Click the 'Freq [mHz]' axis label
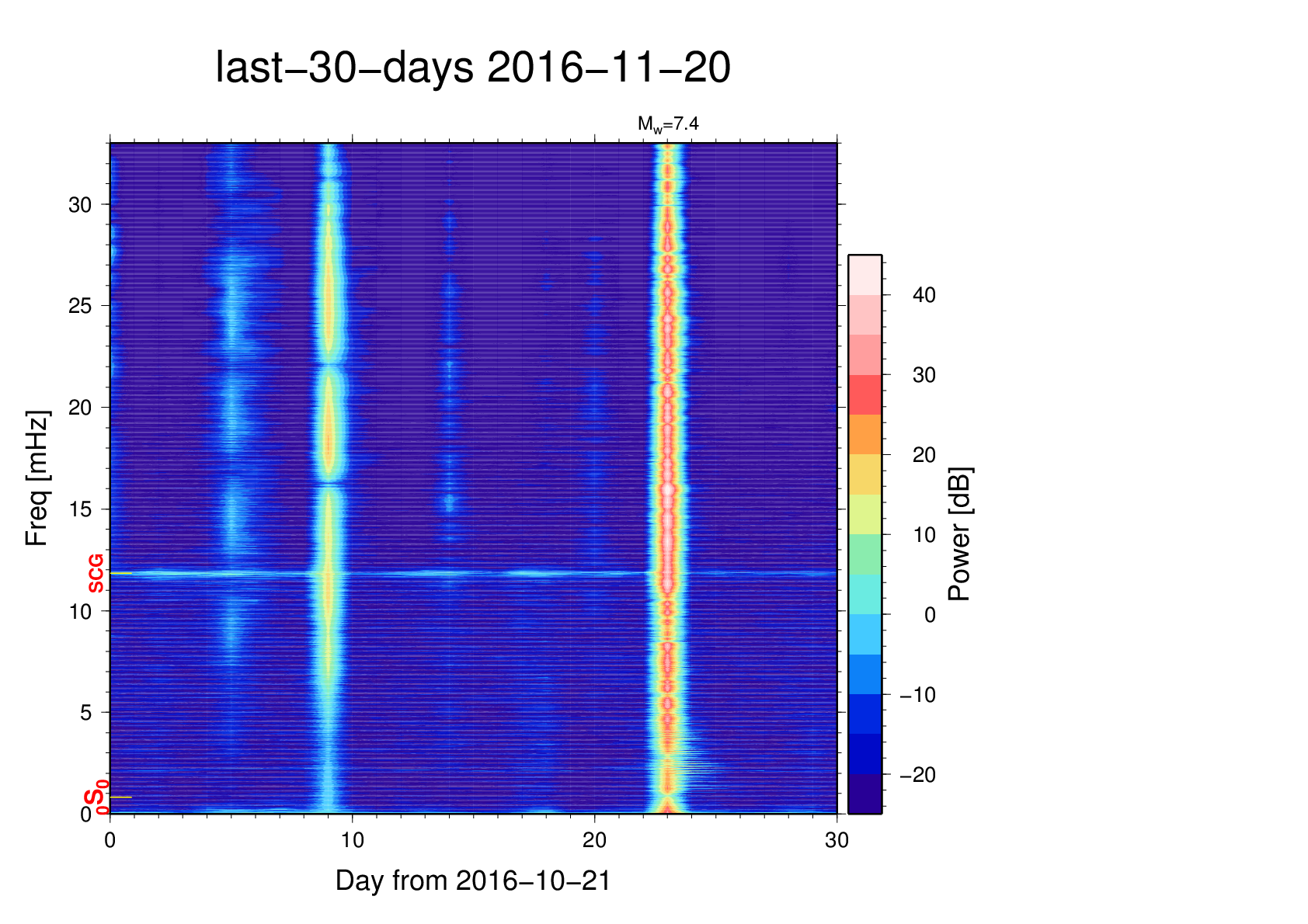The height and width of the screenshot is (924, 1308). (37, 478)
